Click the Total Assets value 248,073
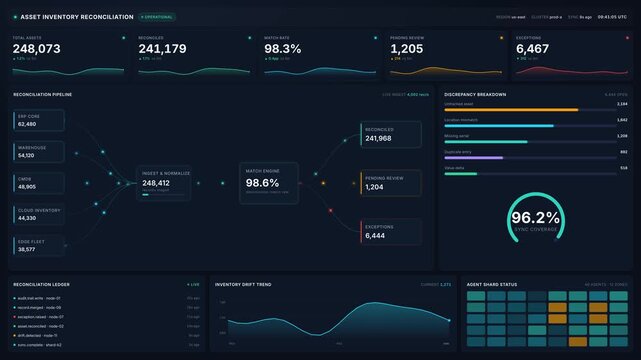Screen dimensions: 641x360 coord(36,49)
